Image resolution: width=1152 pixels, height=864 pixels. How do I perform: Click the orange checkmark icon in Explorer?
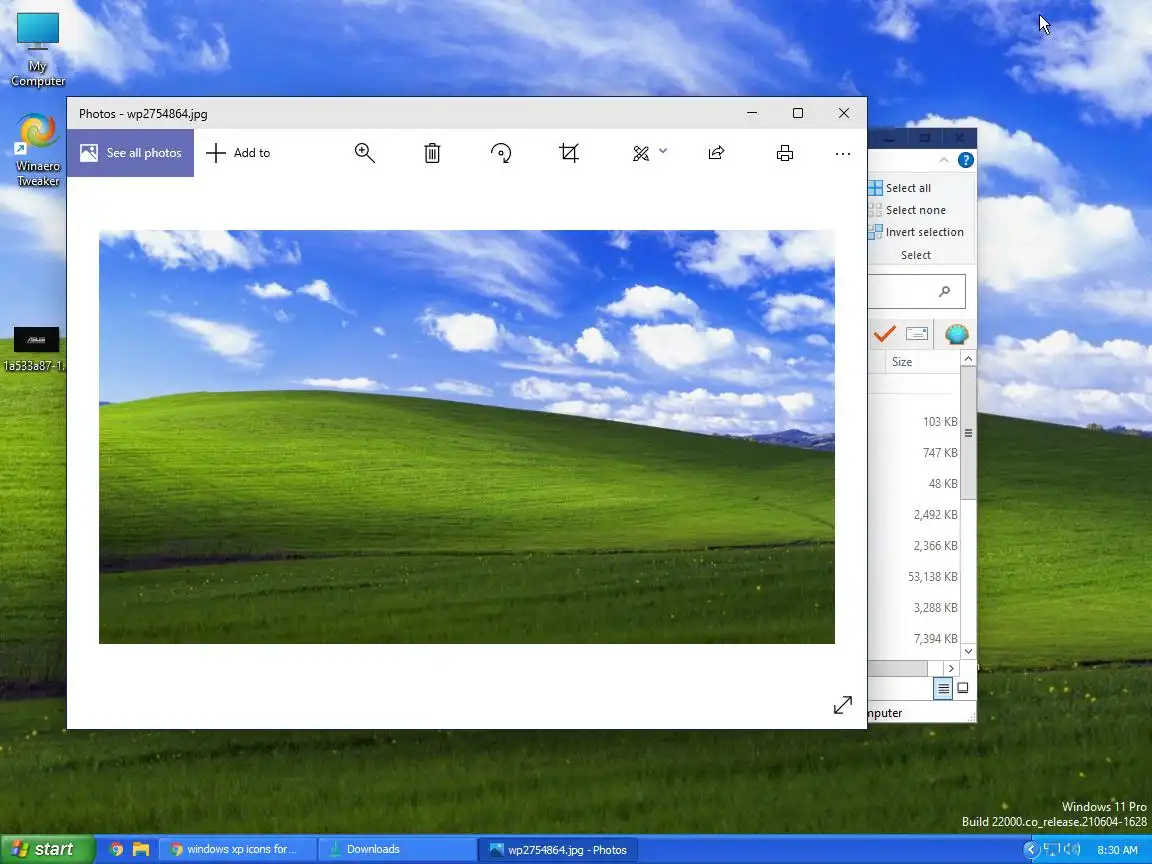[x=885, y=334]
